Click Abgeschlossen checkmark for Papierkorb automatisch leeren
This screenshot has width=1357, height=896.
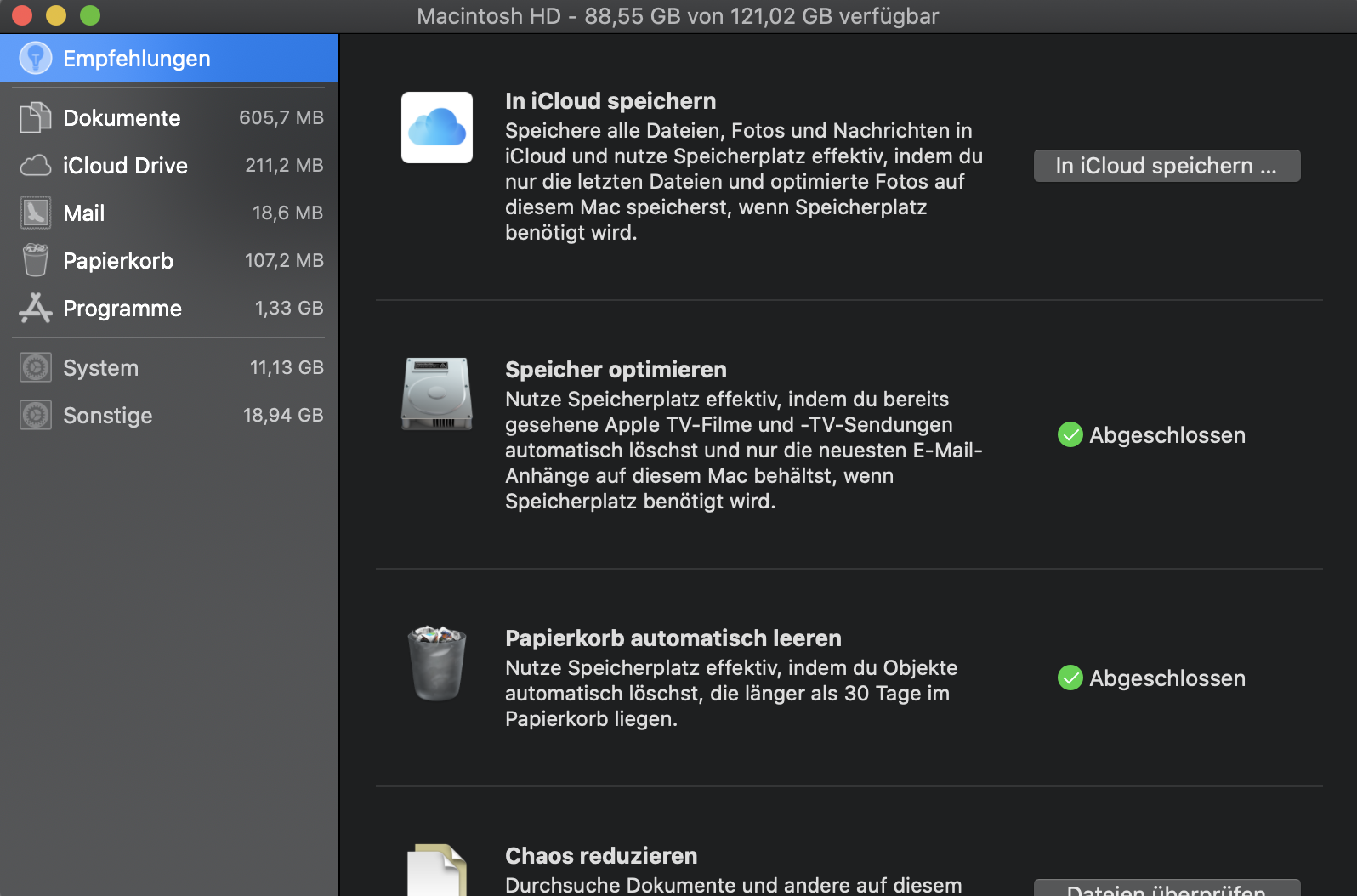tap(1070, 678)
